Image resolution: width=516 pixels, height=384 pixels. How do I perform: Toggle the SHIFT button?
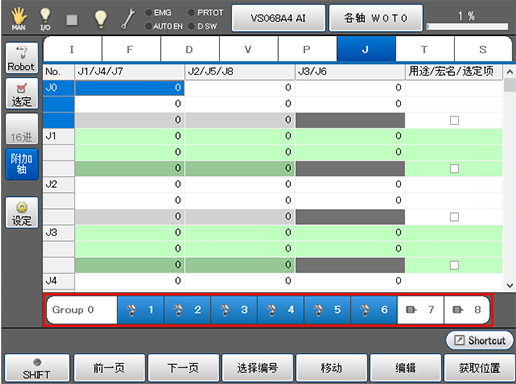37,368
